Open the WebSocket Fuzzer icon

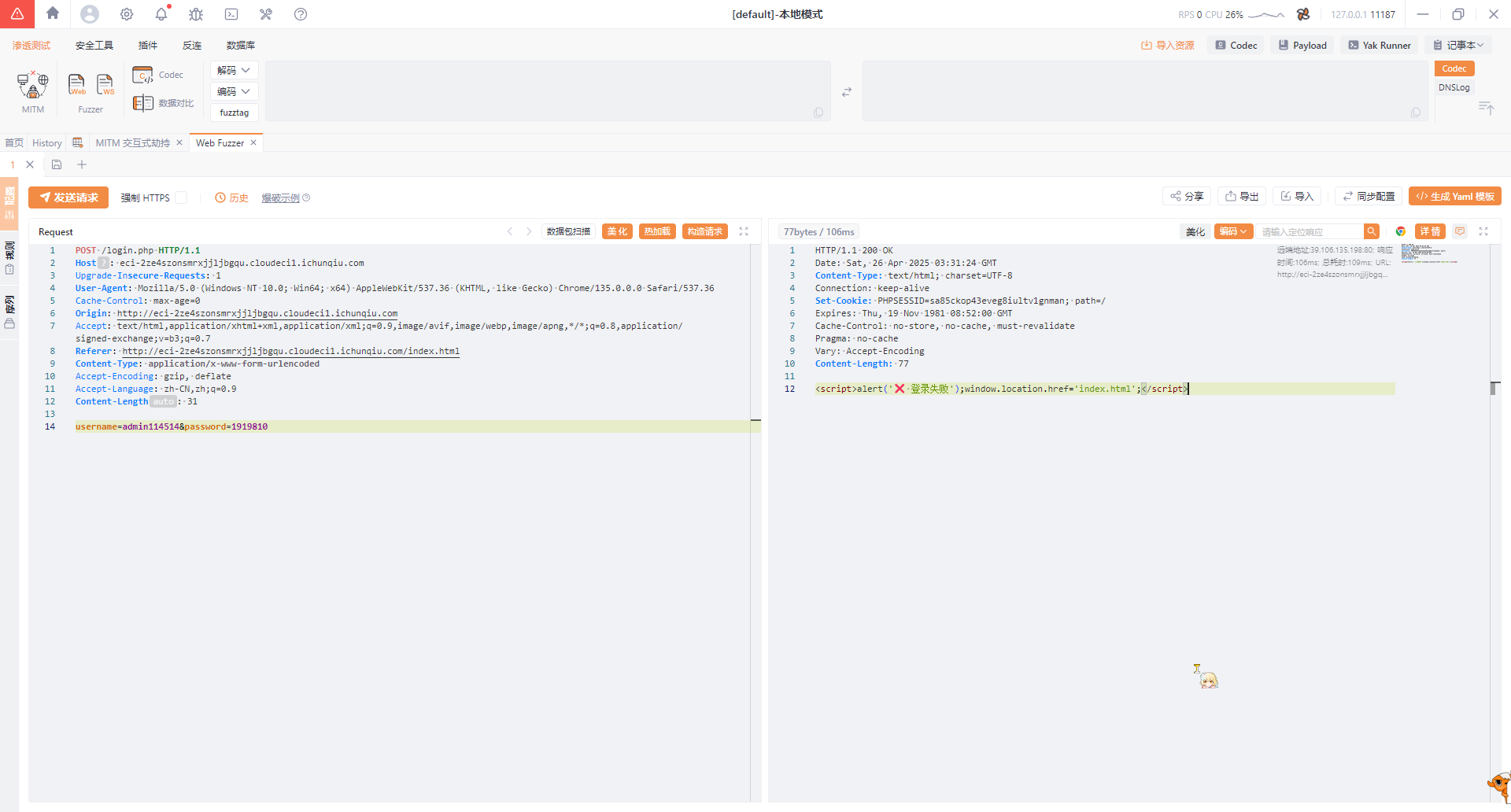pos(105,84)
